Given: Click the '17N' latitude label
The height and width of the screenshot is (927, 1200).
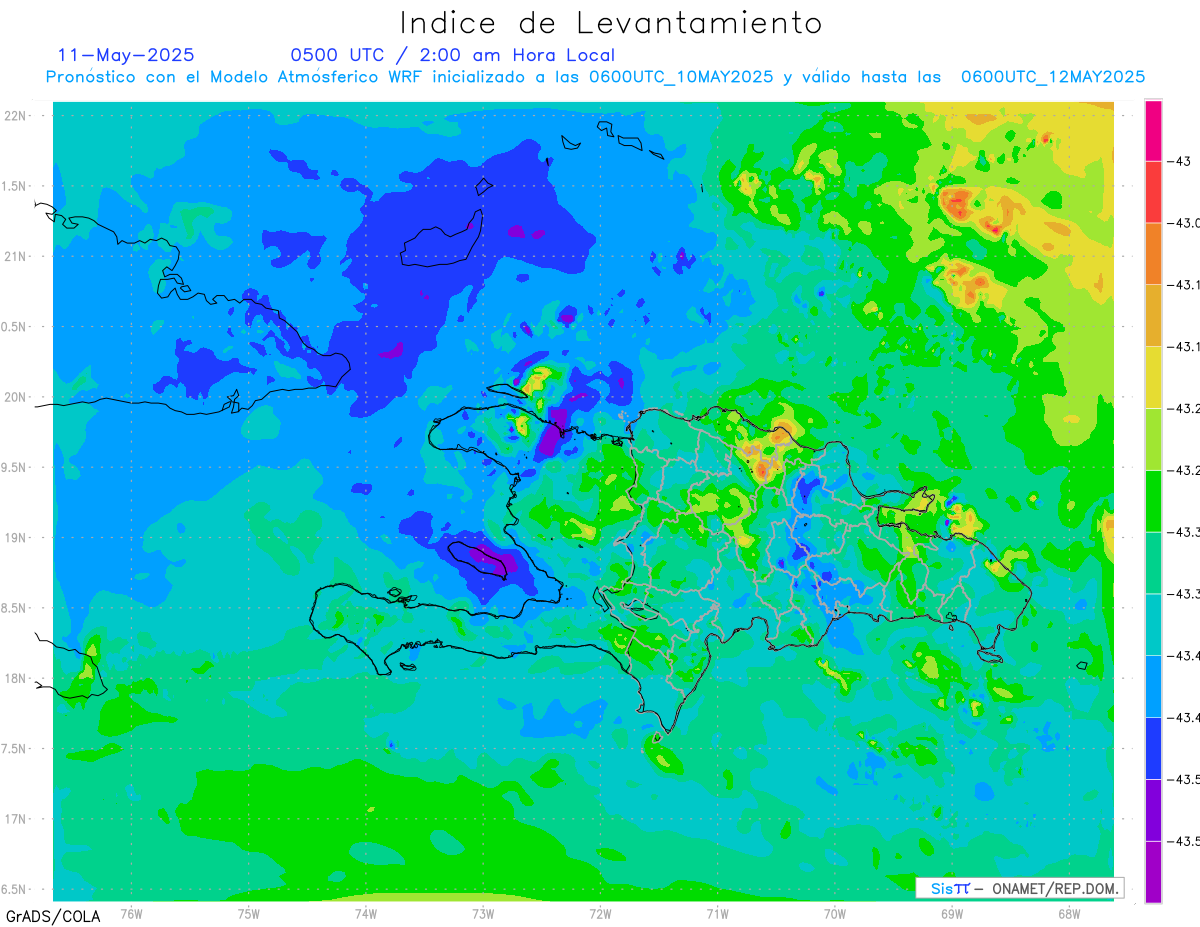Looking at the screenshot, I should pyautogui.click(x=15, y=819).
